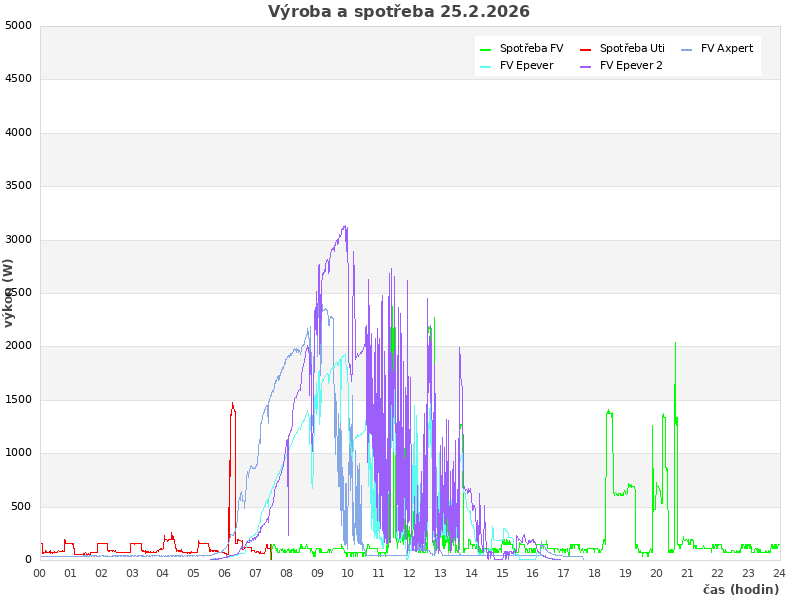Click the FV Epever 2 legend label
Viewport: 800px width, 600px height.
[x=631, y=66]
